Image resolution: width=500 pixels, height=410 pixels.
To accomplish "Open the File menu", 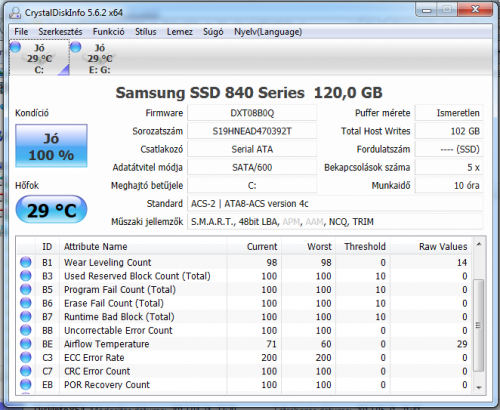I will [x=21, y=32].
